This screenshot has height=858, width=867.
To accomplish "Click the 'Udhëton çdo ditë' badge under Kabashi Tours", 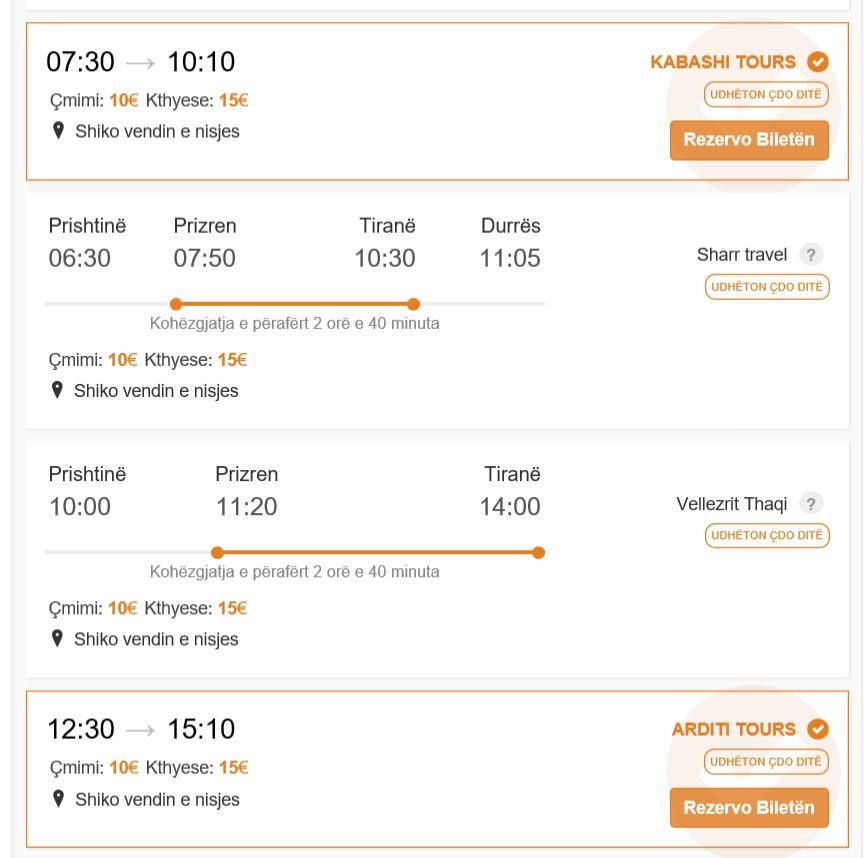I will 766,95.
